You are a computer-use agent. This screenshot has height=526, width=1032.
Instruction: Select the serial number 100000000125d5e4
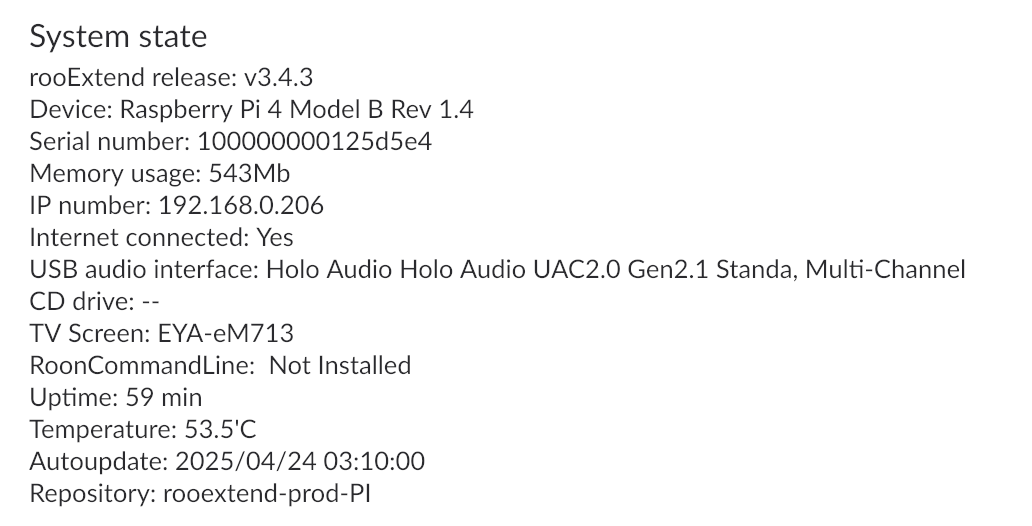(315, 142)
